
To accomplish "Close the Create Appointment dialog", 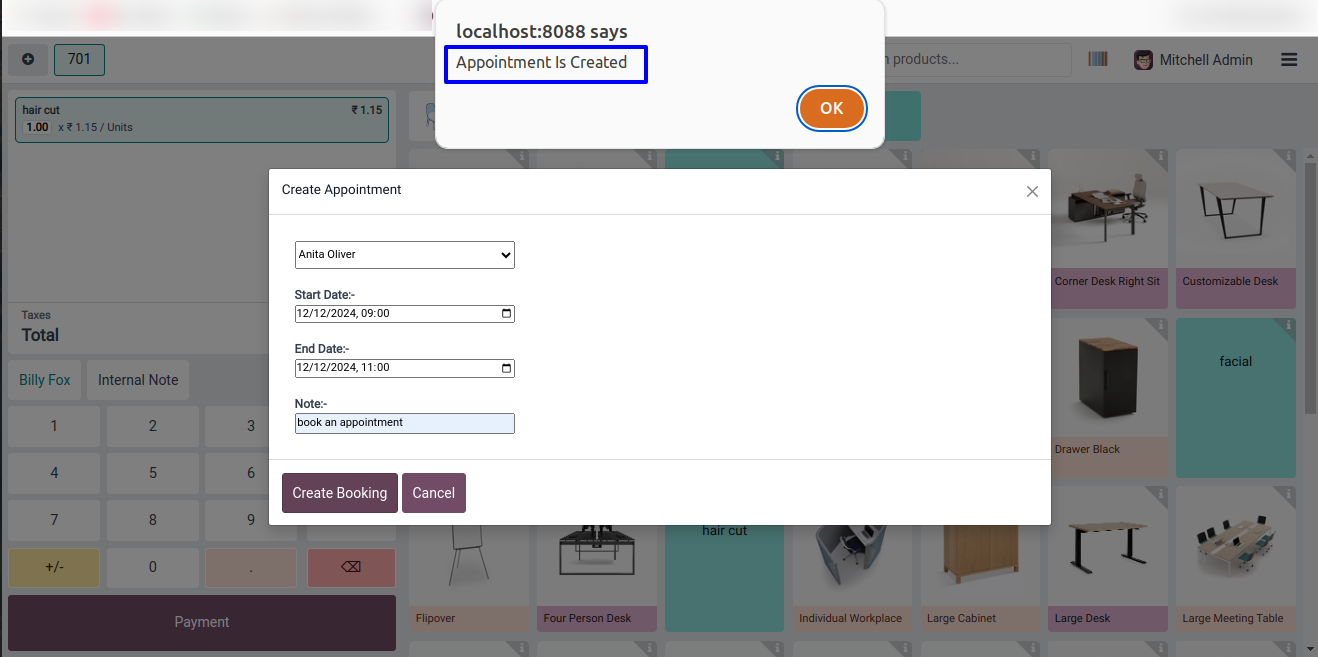I will click(x=1032, y=191).
